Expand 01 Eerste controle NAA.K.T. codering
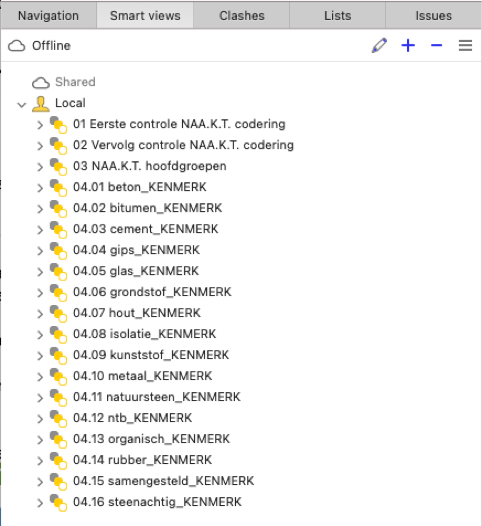This screenshot has width=482, height=526. coord(40,125)
